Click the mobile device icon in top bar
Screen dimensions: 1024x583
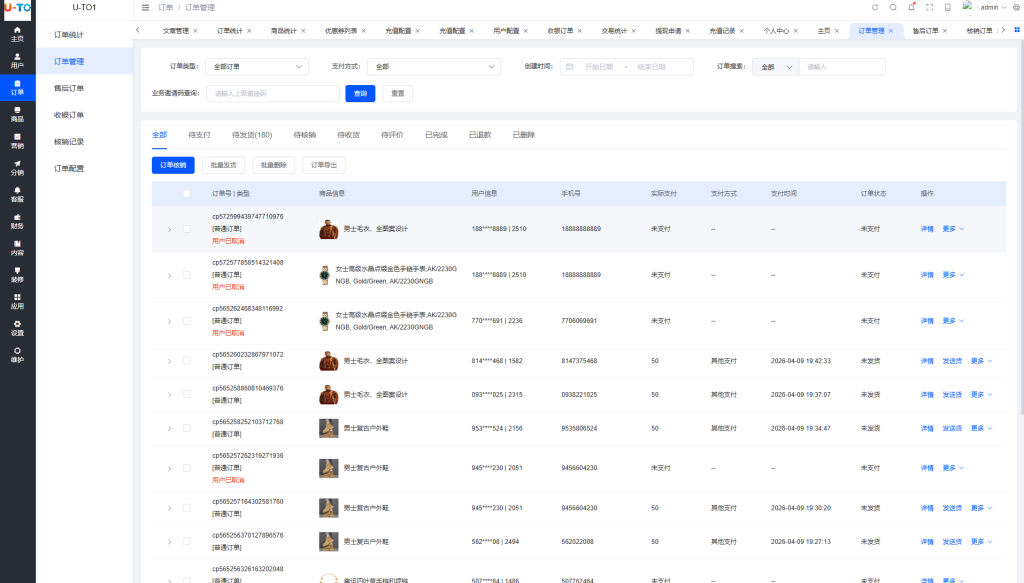point(948,8)
